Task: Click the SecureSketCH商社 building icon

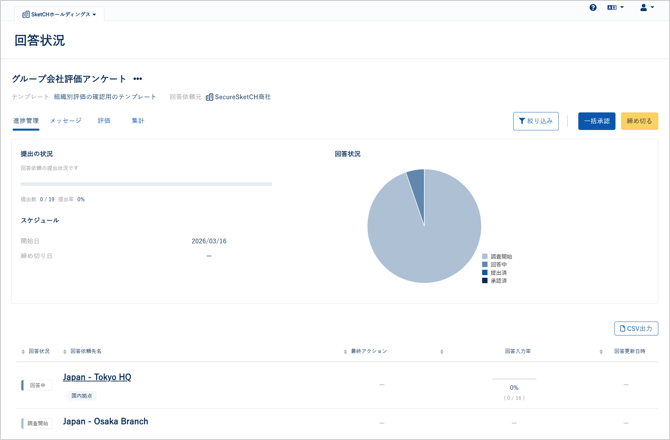Action: pyautogui.click(x=209, y=97)
